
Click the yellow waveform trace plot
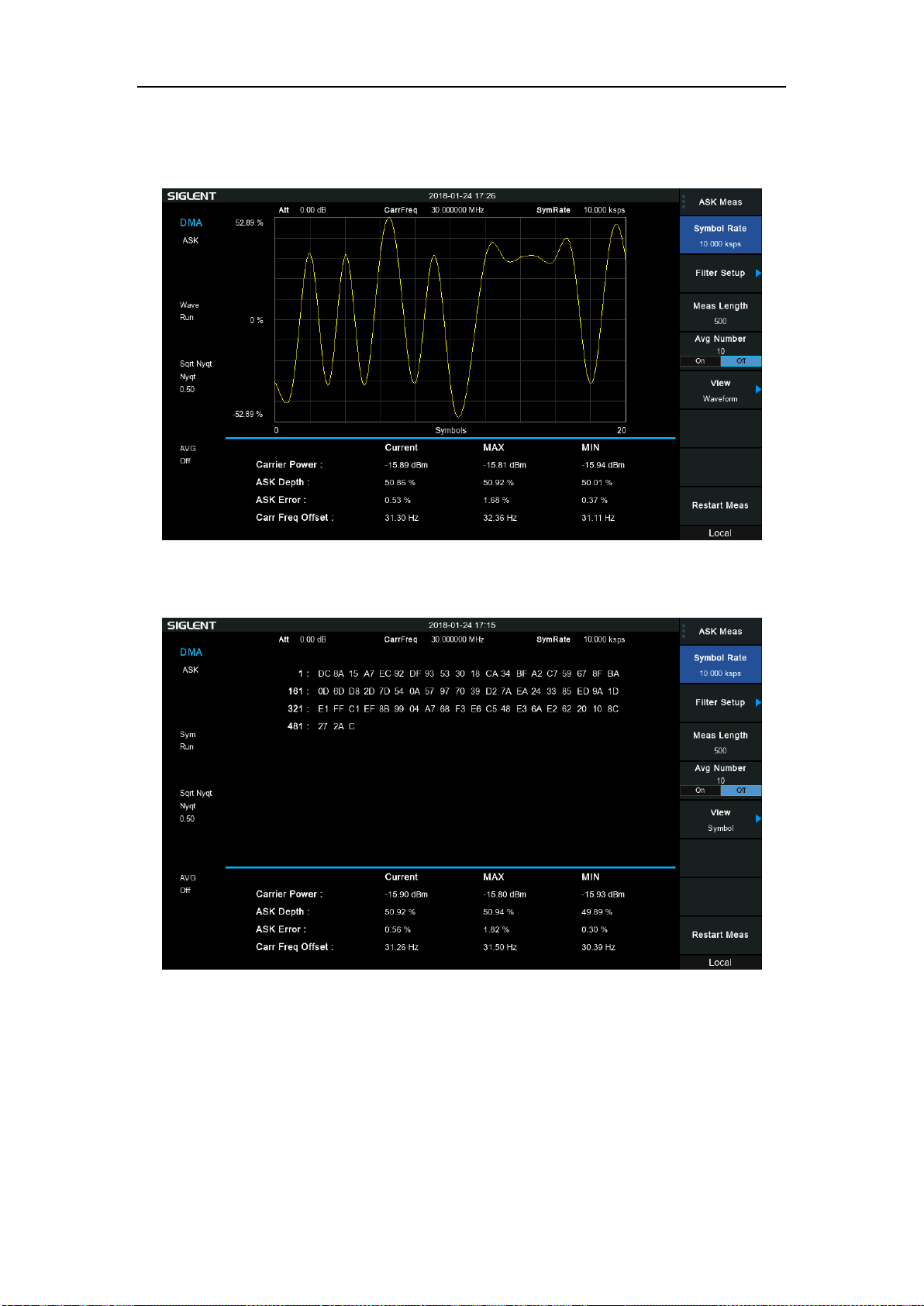[450, 319]
